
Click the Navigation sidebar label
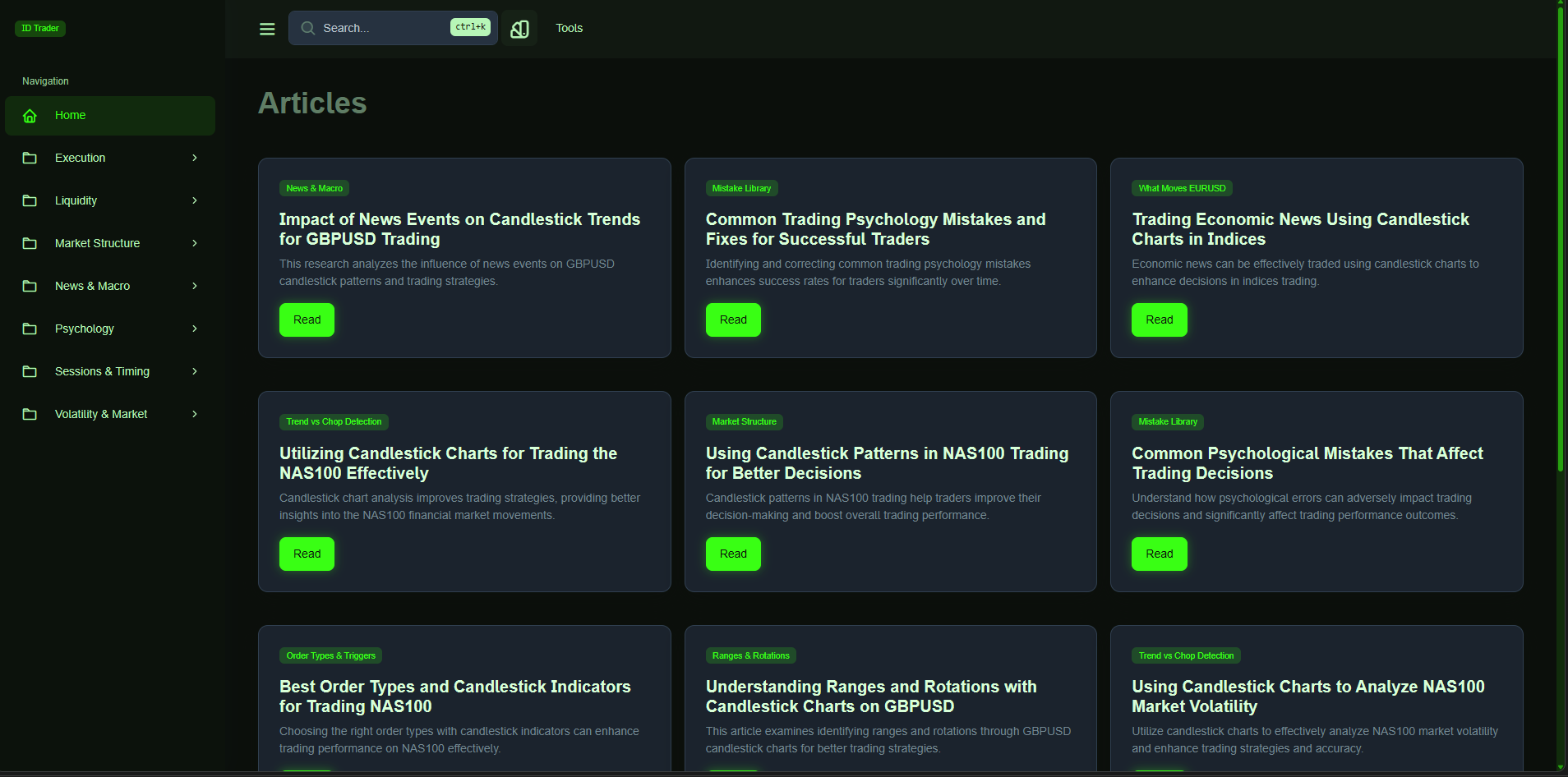pyautogui.click(x=45, y=81)
